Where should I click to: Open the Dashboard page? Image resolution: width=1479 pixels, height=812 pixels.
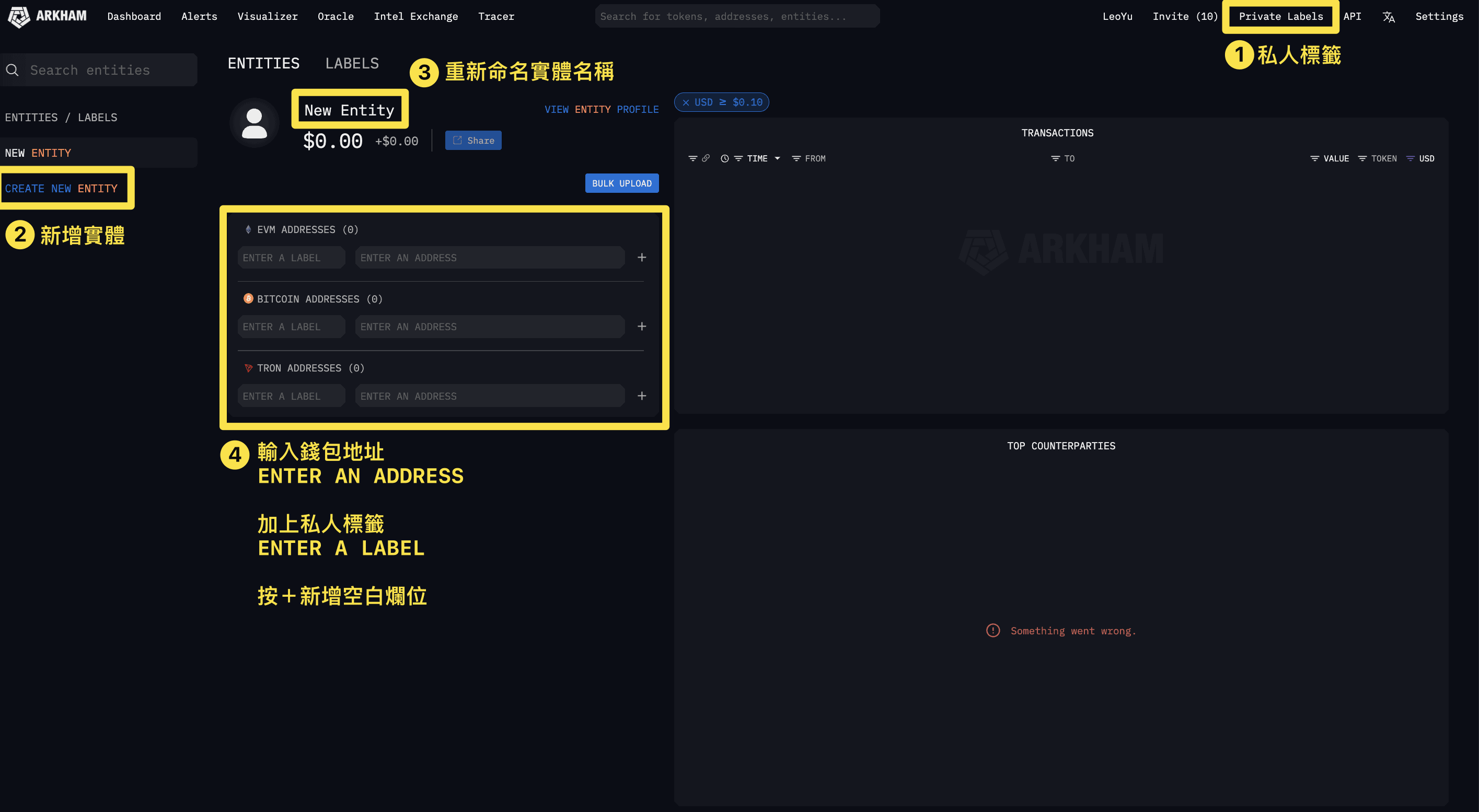[134, 16]
